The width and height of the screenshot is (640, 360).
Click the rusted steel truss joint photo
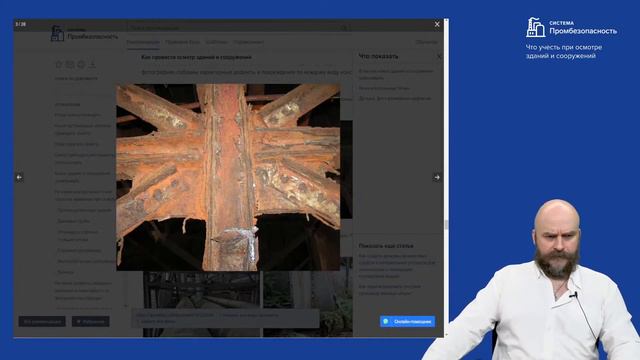click(228, 177)
